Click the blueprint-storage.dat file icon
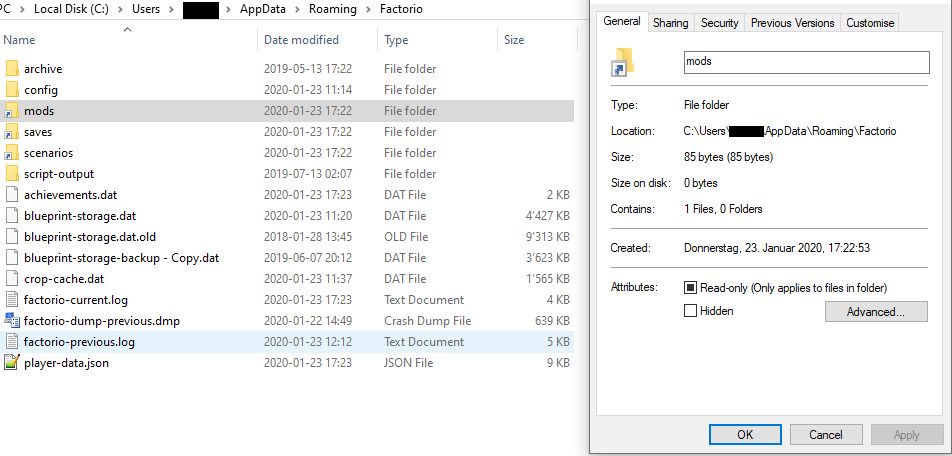952x456 pixels. tap(12, 216)
